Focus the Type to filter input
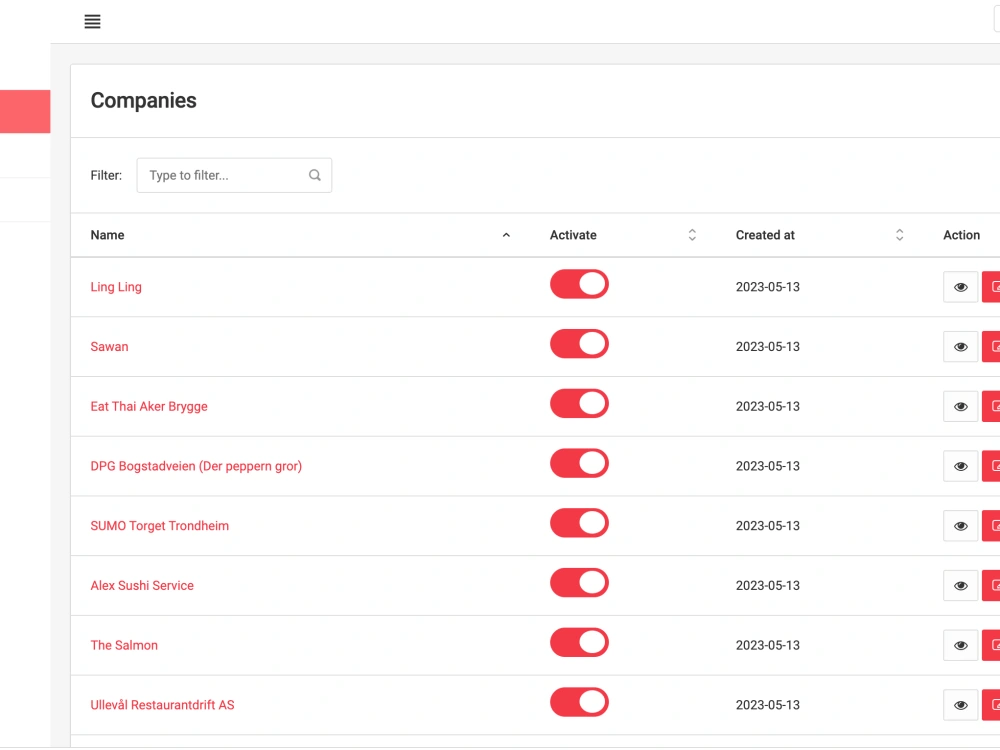The width and height of the screenshot is (1000, 750). pos(234,175)
